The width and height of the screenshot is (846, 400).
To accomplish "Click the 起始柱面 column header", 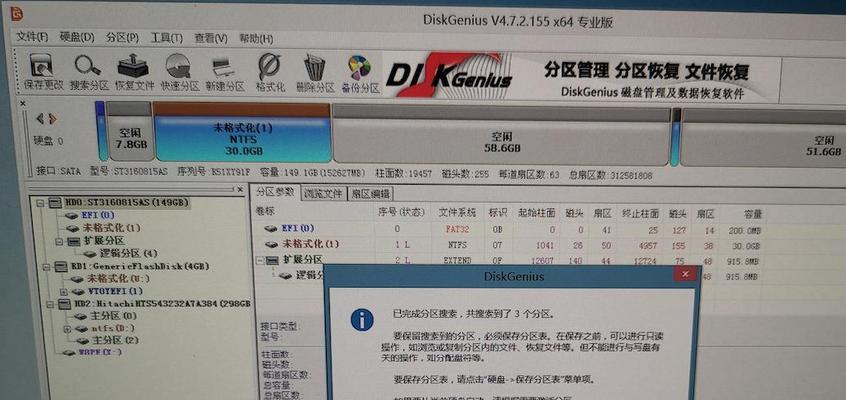I will pos(536,214).
